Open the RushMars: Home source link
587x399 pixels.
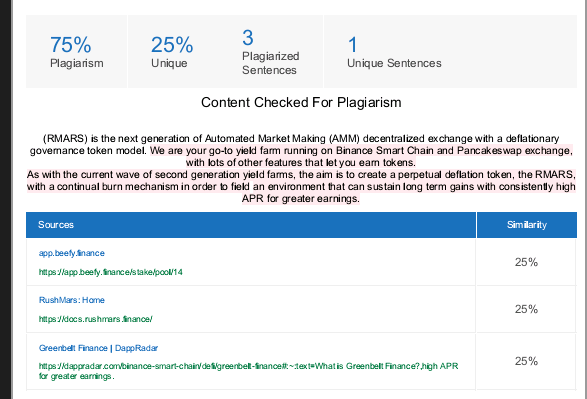(72, 300)
